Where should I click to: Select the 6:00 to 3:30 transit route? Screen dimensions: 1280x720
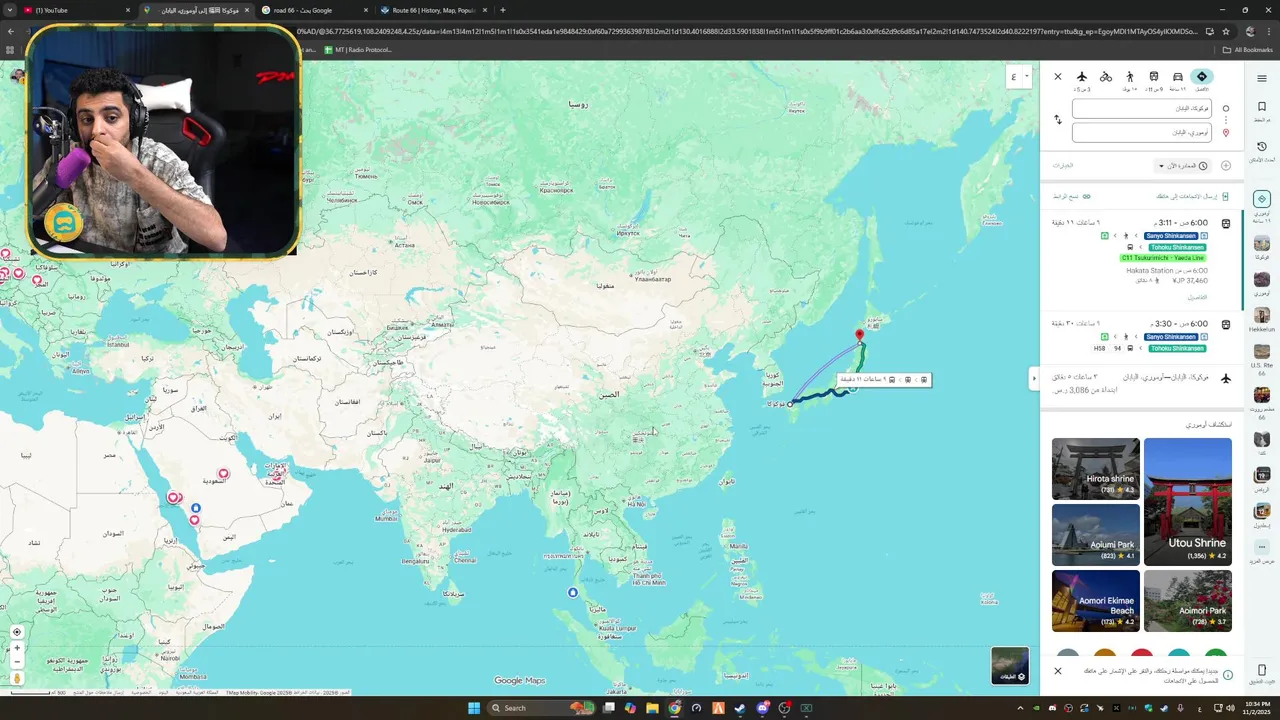pos(1141,336)
